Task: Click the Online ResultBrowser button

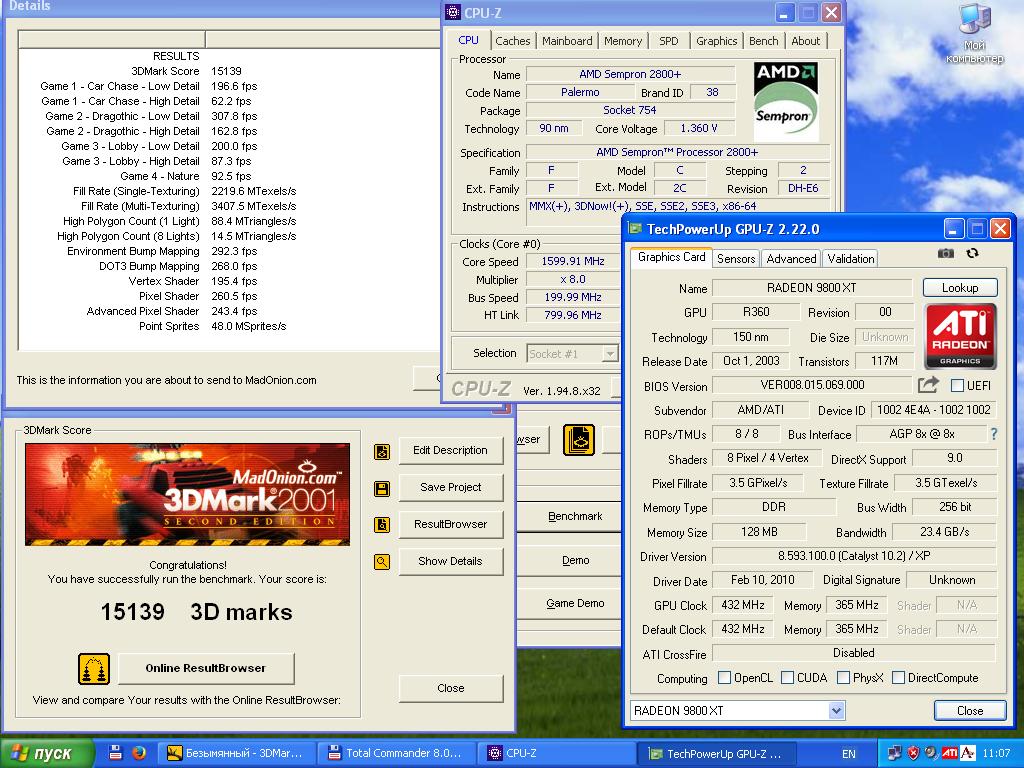Action: click(x=206, y=668)
